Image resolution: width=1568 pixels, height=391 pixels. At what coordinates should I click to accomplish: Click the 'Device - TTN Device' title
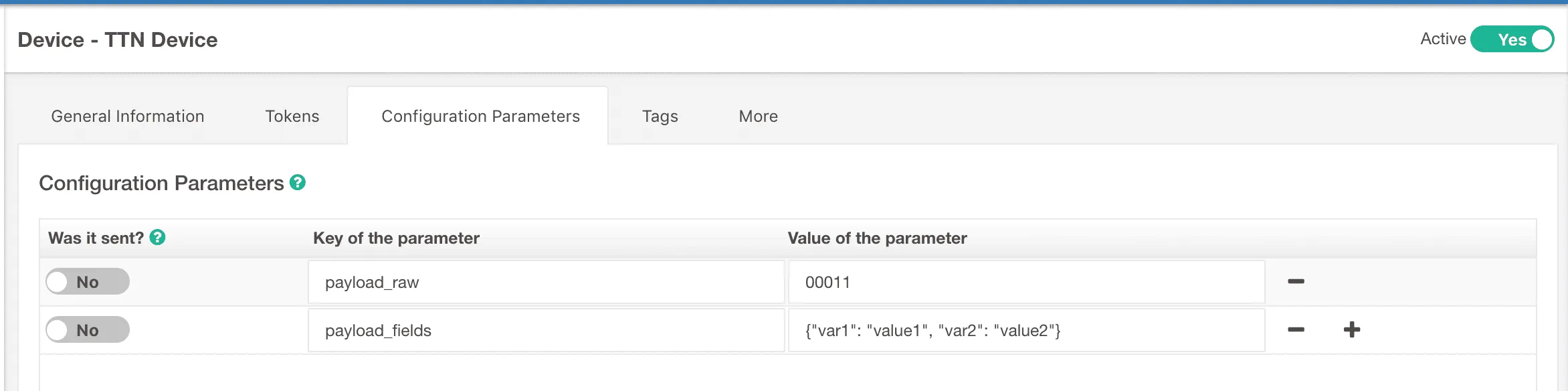(118, 40)
